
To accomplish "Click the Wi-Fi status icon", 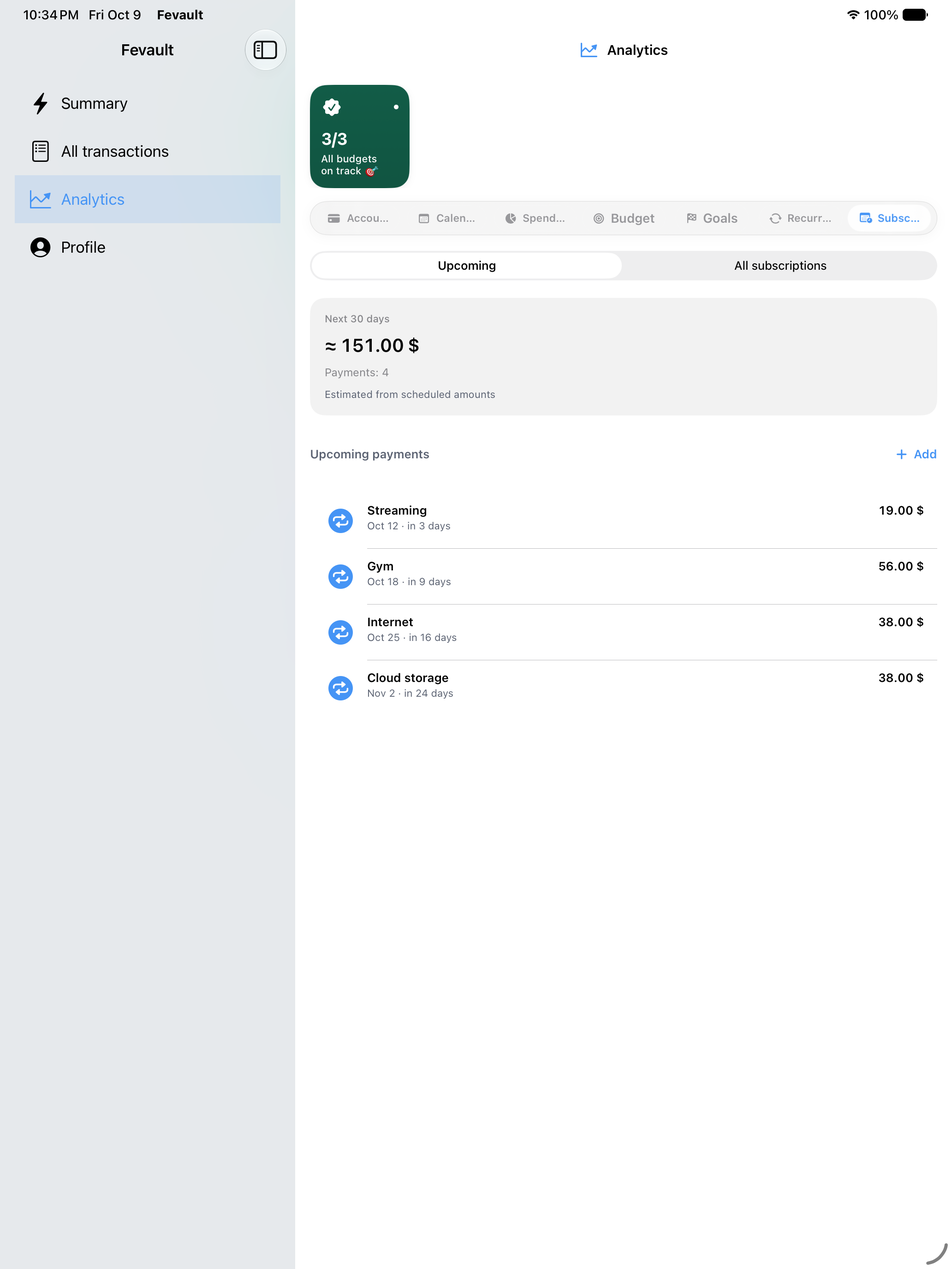I will [853, 15].
